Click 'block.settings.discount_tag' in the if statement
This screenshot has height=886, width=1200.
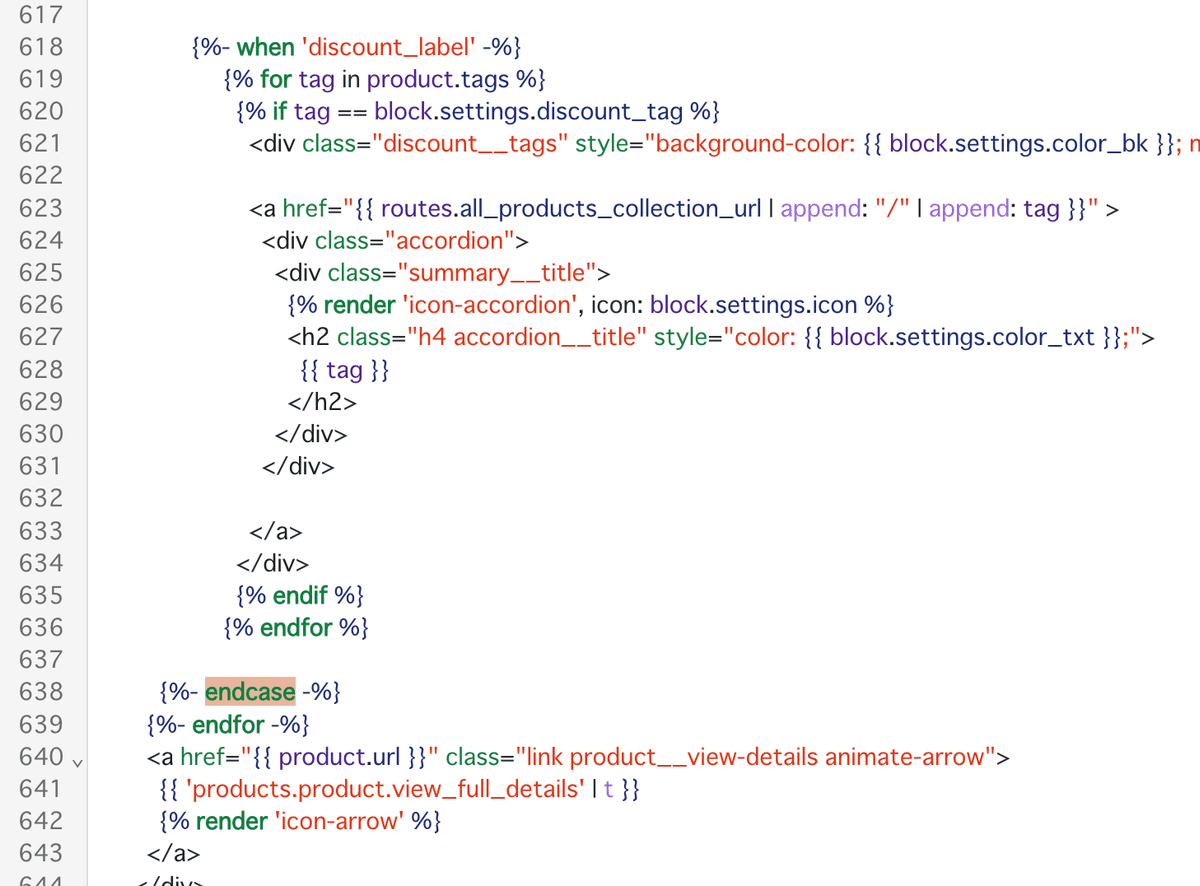tap(529, 111)
